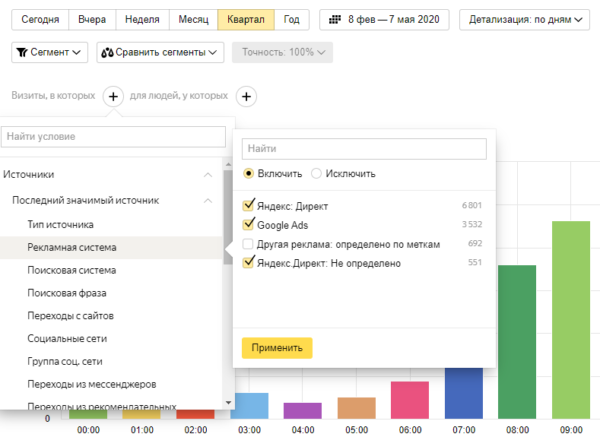The height and width of the screenshot is (437, 600).
Task: Click the droplets icon on Сравнить сегменты
Action: tap(107, 52)
